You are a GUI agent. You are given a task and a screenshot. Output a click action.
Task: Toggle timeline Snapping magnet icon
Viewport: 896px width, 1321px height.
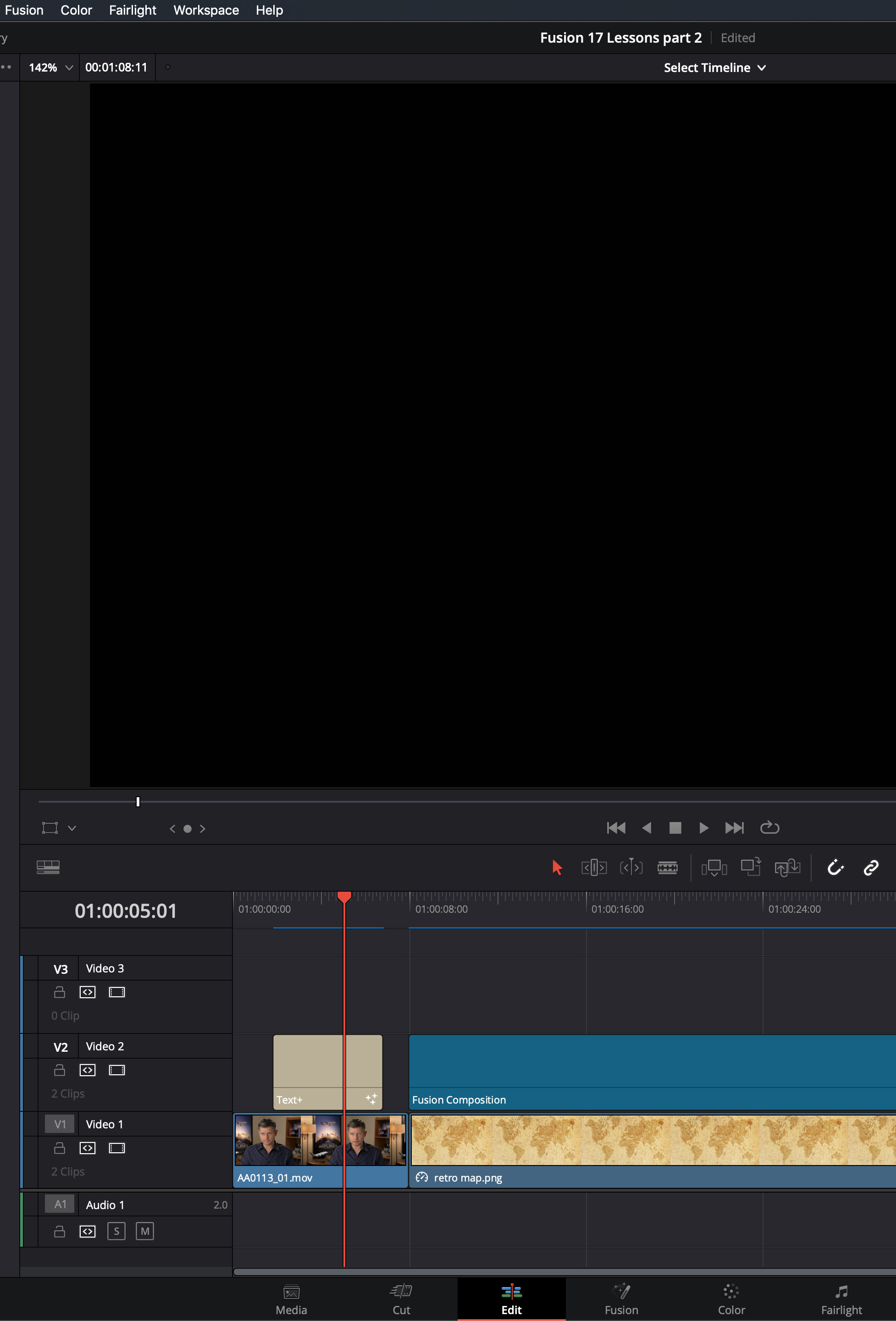[x=835, y=867]
